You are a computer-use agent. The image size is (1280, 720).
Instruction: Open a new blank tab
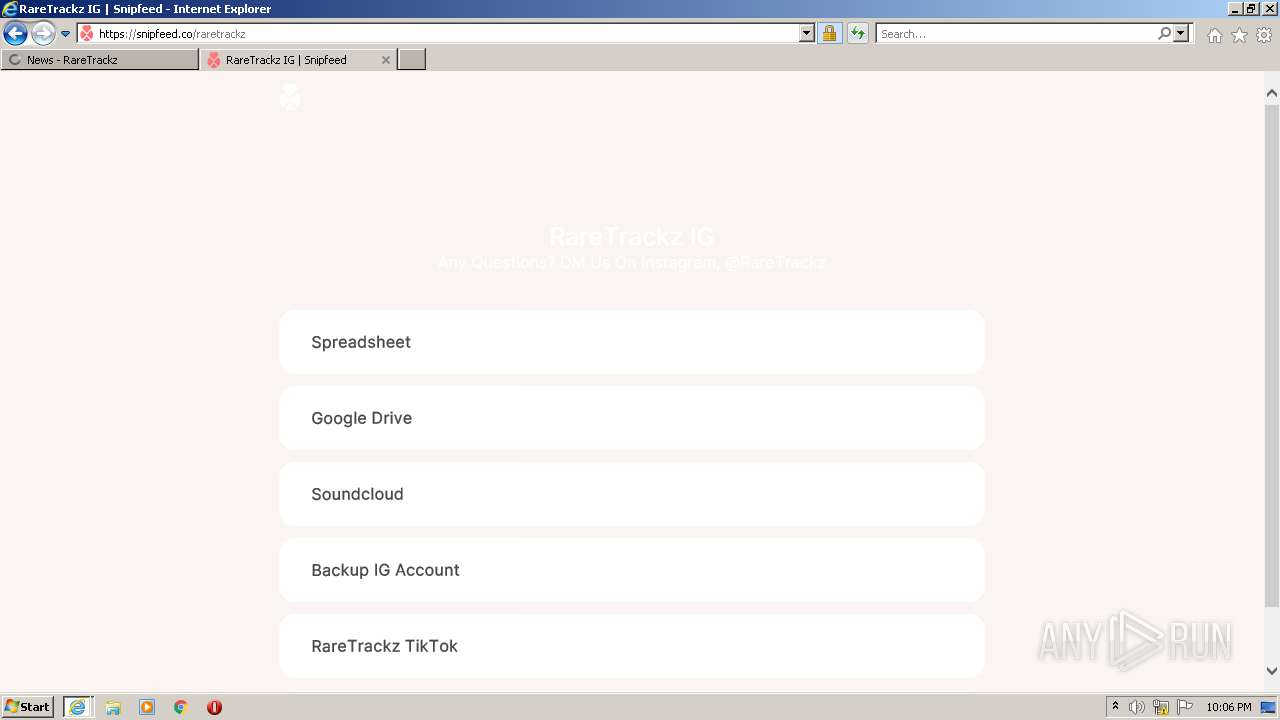412,60
